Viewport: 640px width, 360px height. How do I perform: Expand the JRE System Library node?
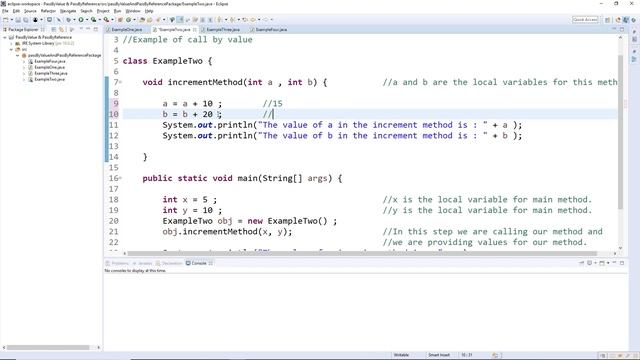pyautogui.click(x=11, y=43)
